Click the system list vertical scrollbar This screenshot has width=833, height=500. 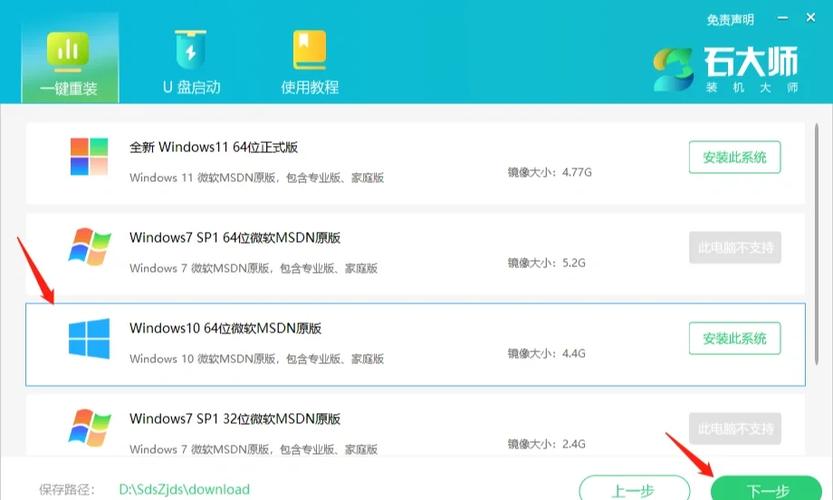click(817, 244)
